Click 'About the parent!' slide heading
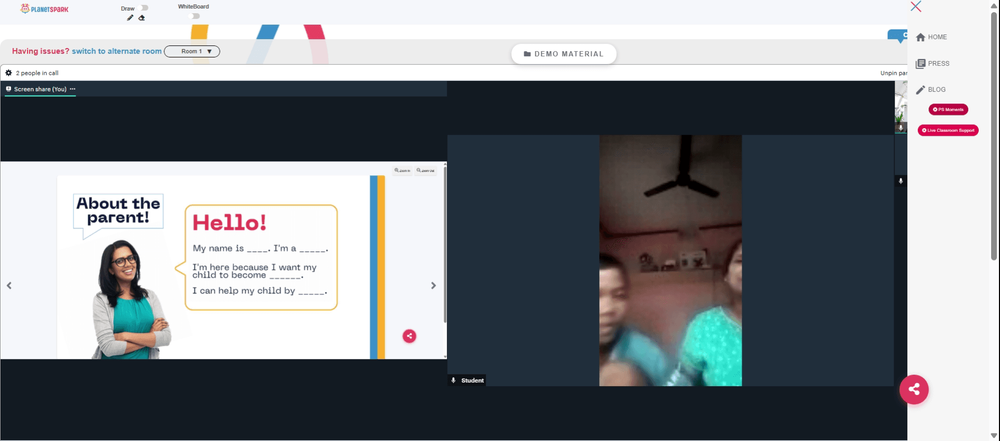The width and height of the screenshot is (1000, 441). pyautogui.click(x=119, y=211)
